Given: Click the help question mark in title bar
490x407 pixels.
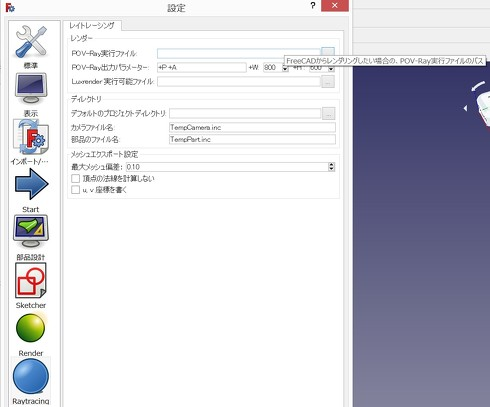Looking at the screenshot, I should click(x=313, y=6).
